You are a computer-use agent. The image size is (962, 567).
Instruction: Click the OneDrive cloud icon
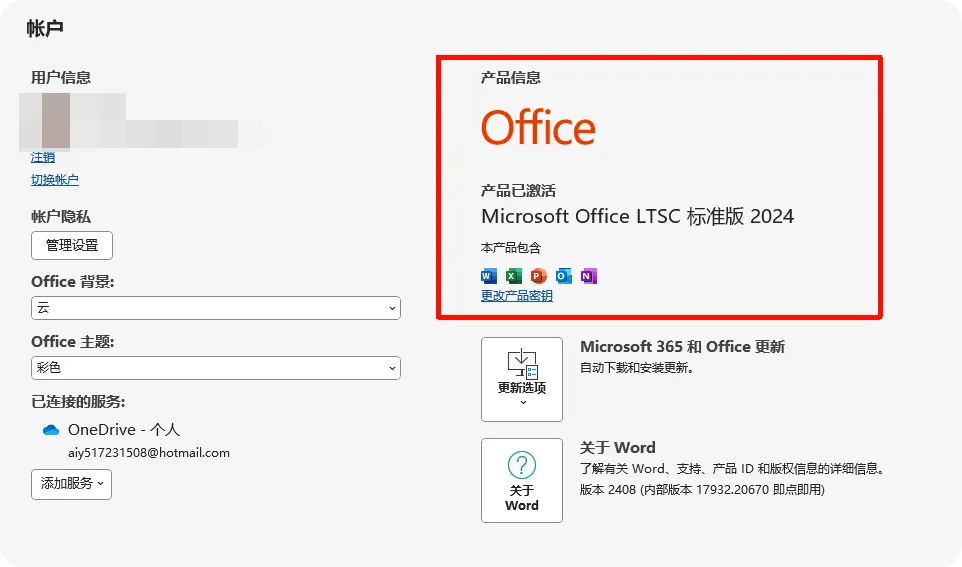coord(51,430)
